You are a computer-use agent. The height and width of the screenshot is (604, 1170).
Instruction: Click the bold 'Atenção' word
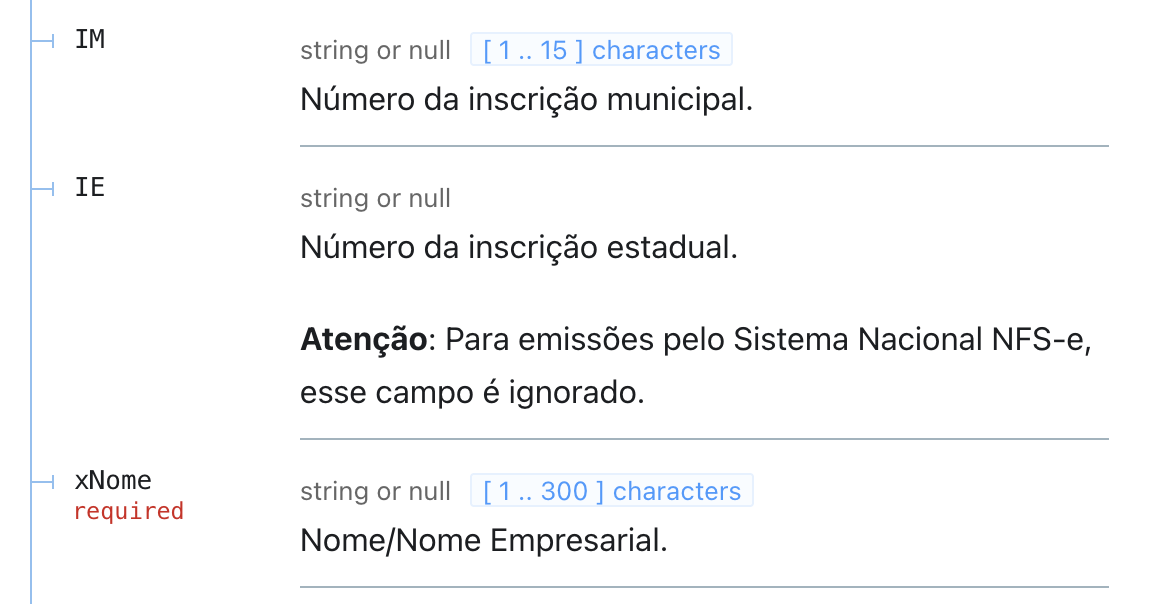[x=363, y=340]
